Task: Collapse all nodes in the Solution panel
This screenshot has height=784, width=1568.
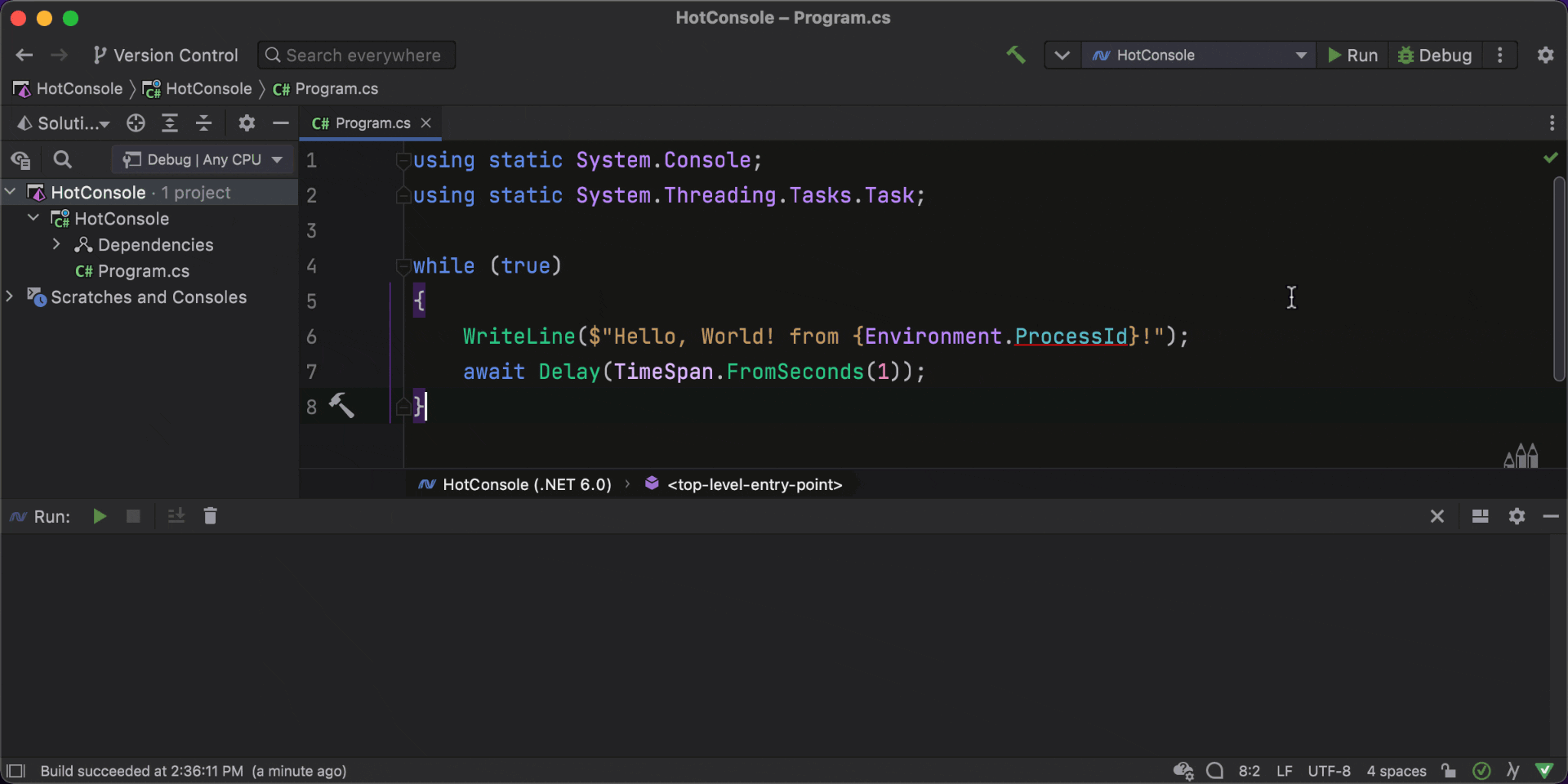Action: (x=204, y=123)
